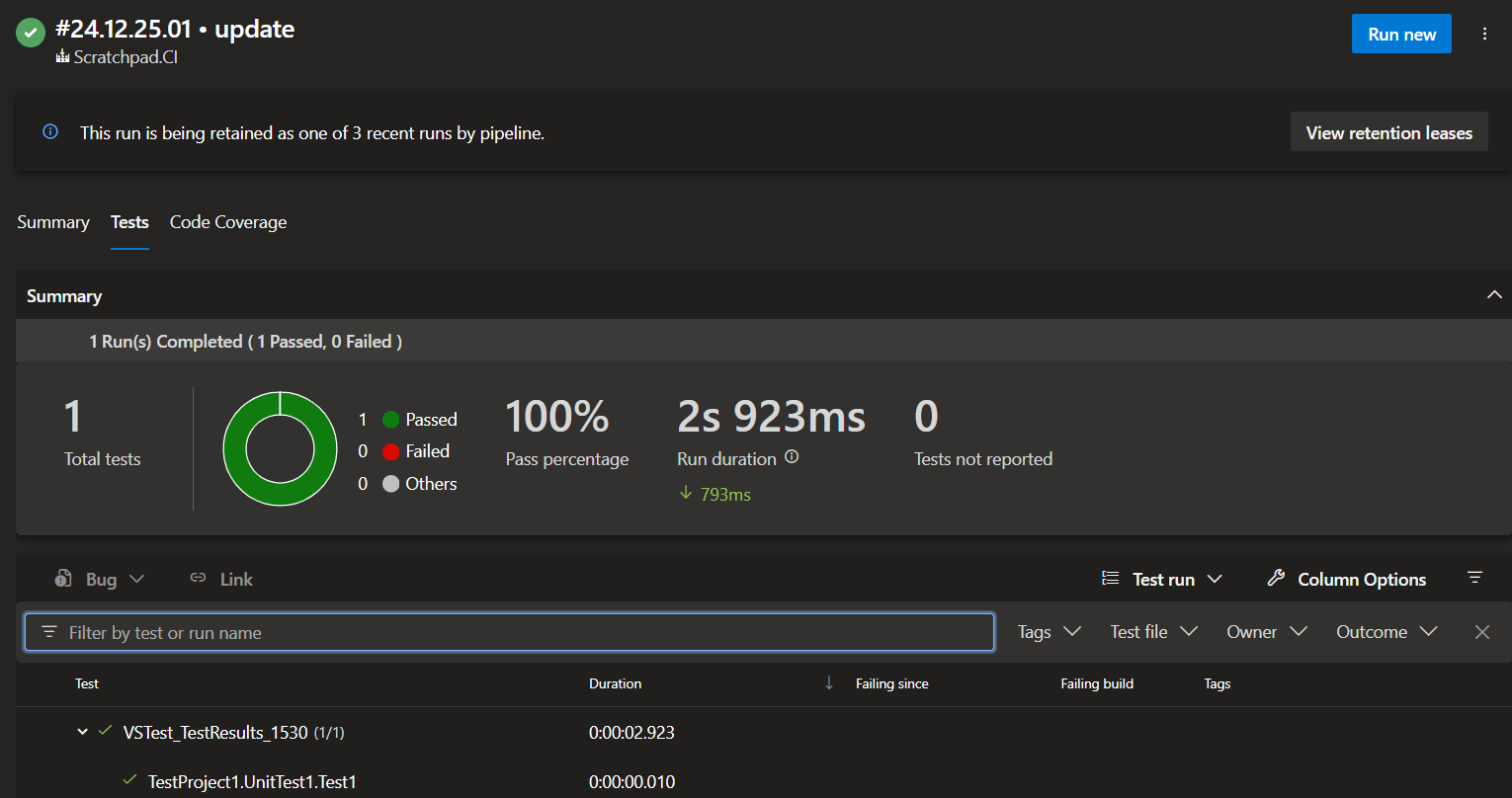Select the VSTest_TestResults_1530 run row
Viewport: 1512px width, 798px height.
coord(763,732)
